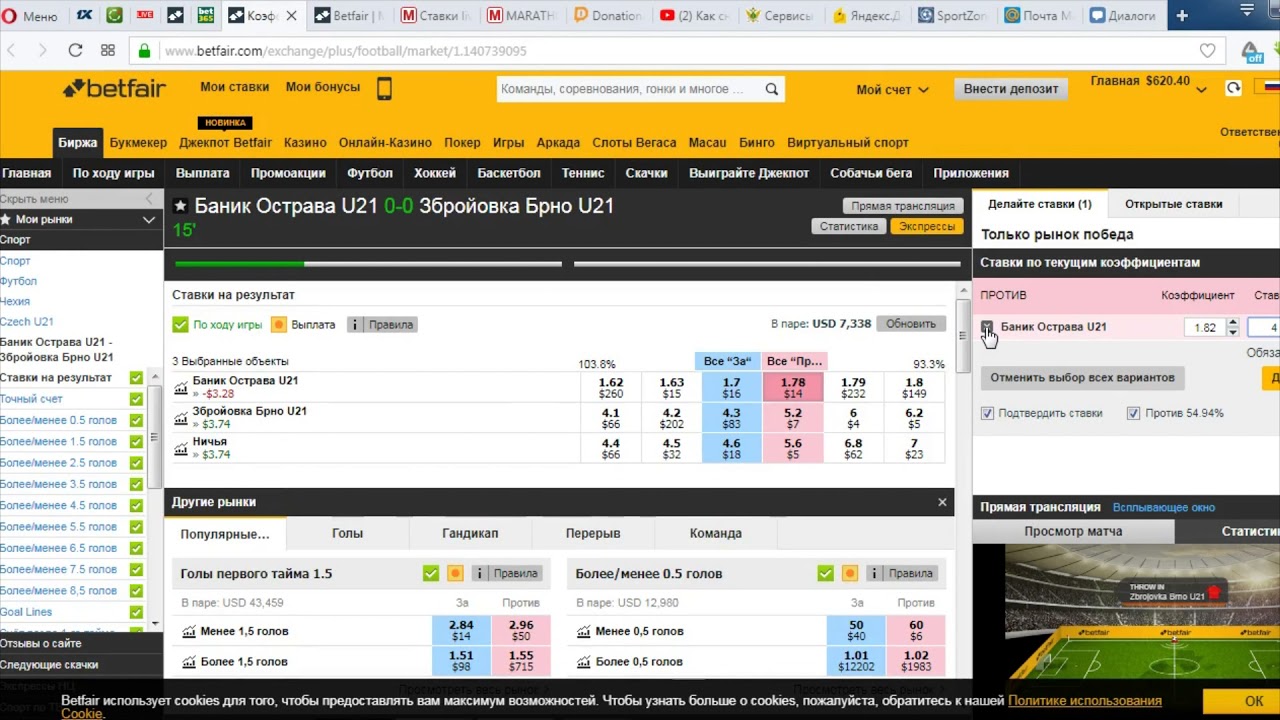Select lay odds 1.78 for Баник Острава
This screenshot has width=1280, height=720.
pyautogui.click(x=793, y=388)
